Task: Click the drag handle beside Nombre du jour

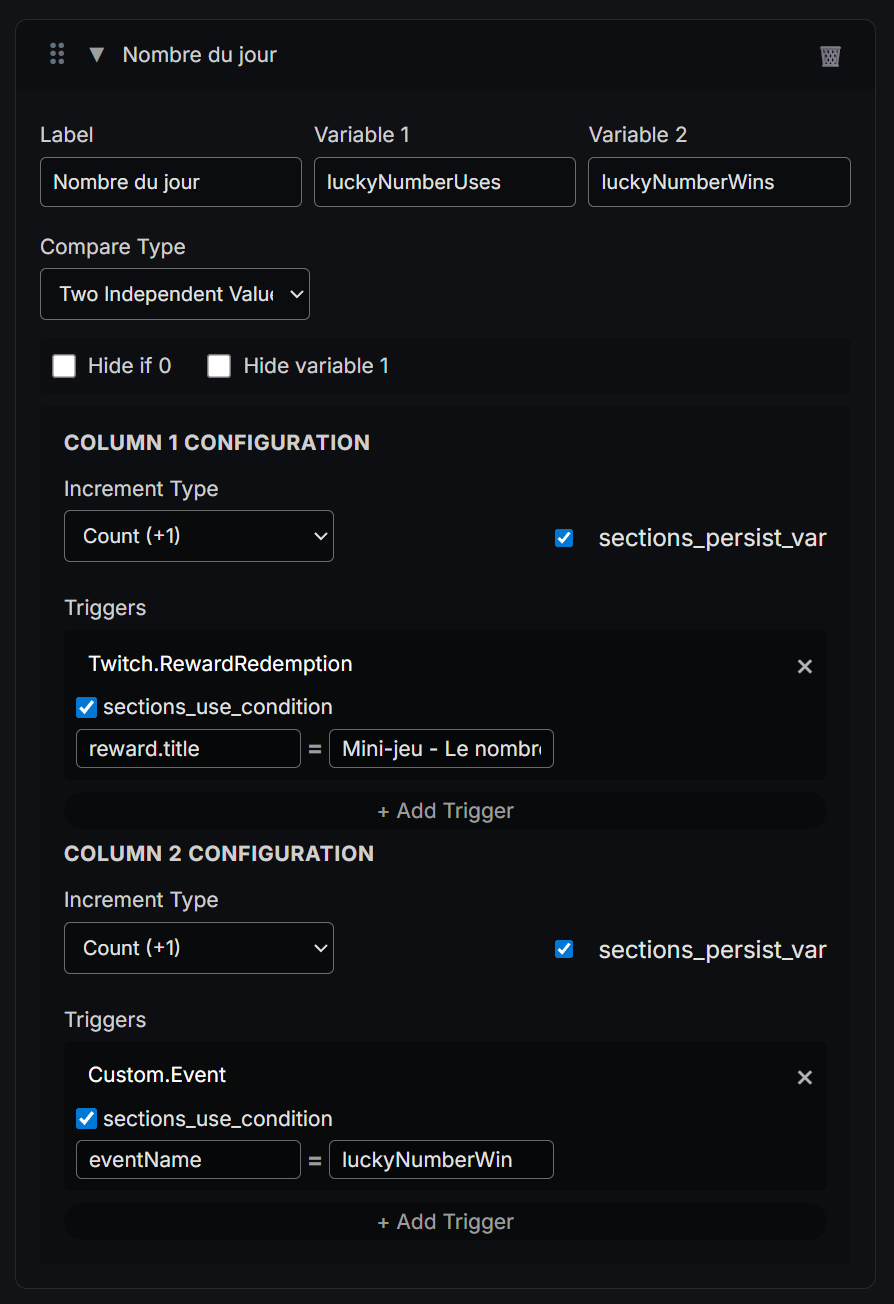Action: click(x=57, y=54)
